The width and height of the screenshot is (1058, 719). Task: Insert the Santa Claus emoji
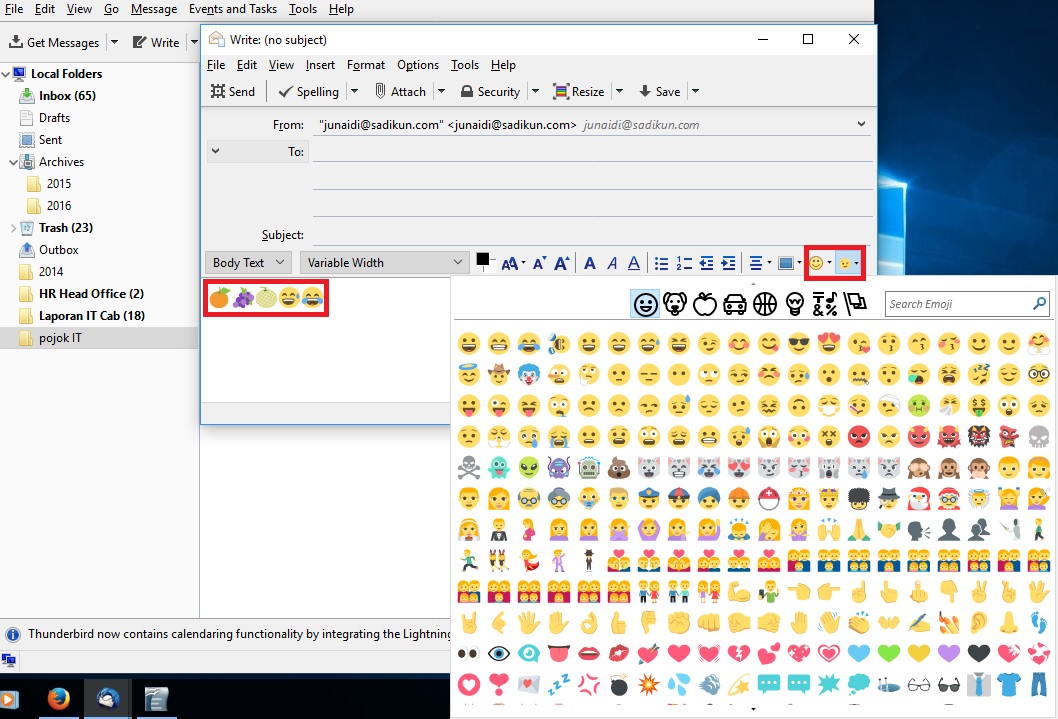coord(919,498)
